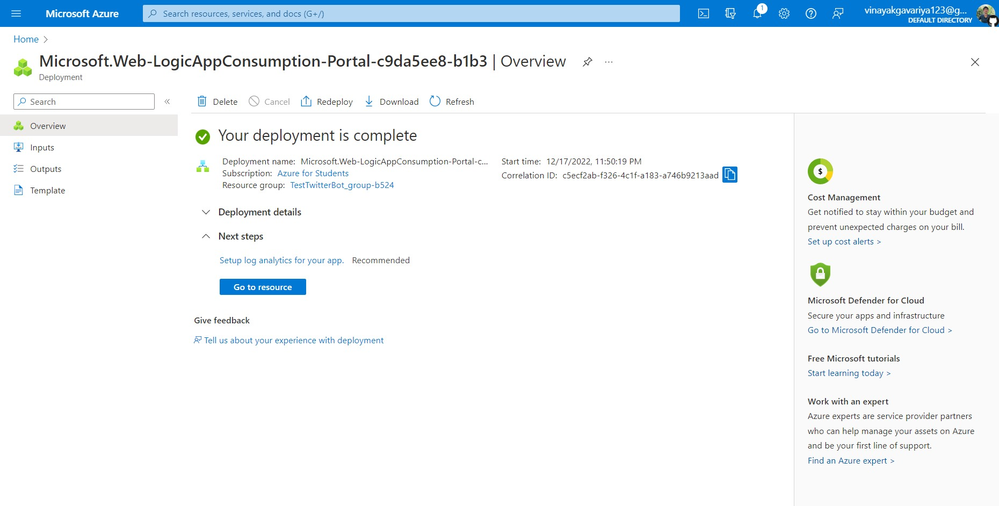The image size is (999, 506).
Task: Click the Microsoft Azure logo text
Action: pyautogui.click(x=82, y=13)
